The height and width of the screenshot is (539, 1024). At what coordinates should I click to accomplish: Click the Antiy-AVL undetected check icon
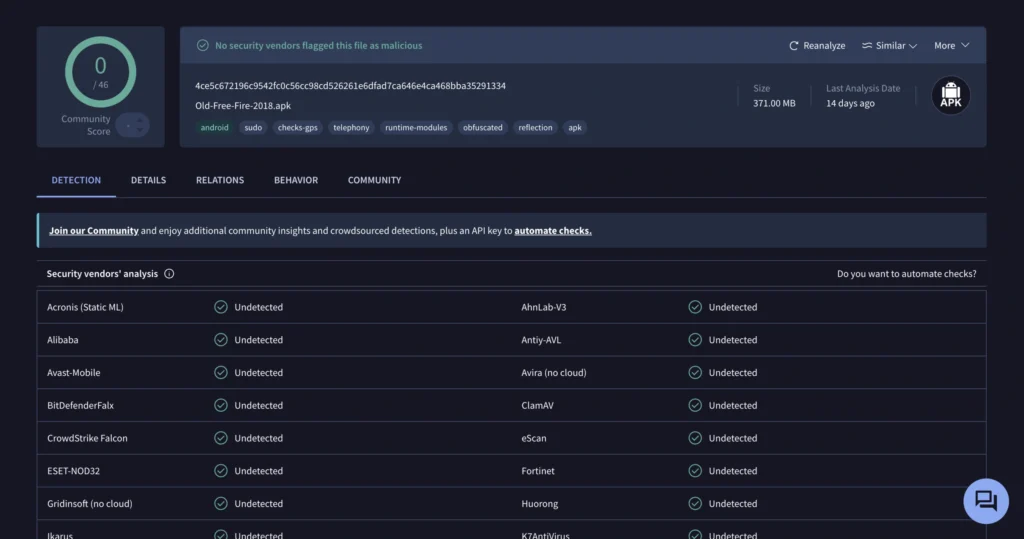[695, 340]
